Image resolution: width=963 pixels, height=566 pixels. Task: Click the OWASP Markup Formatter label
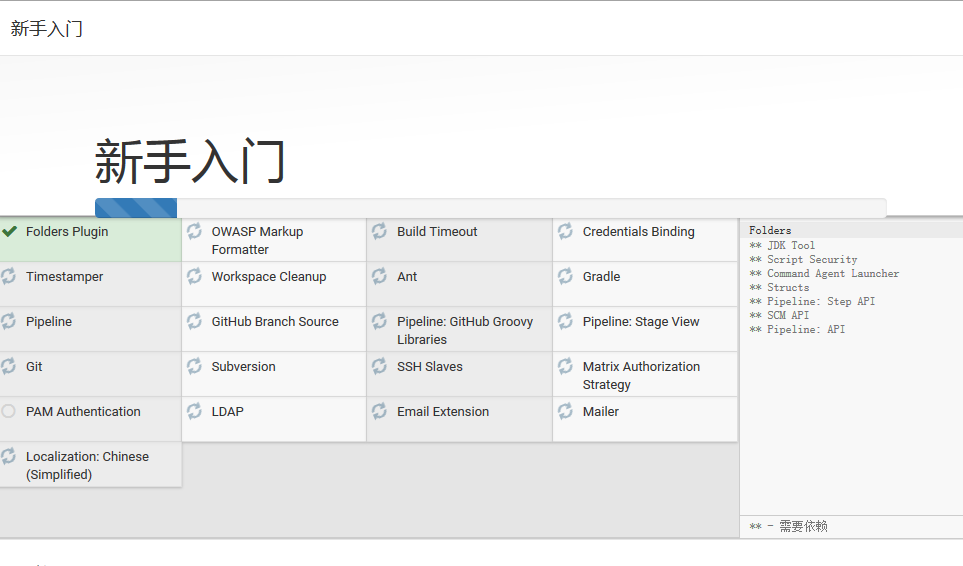tap(257, 241)
